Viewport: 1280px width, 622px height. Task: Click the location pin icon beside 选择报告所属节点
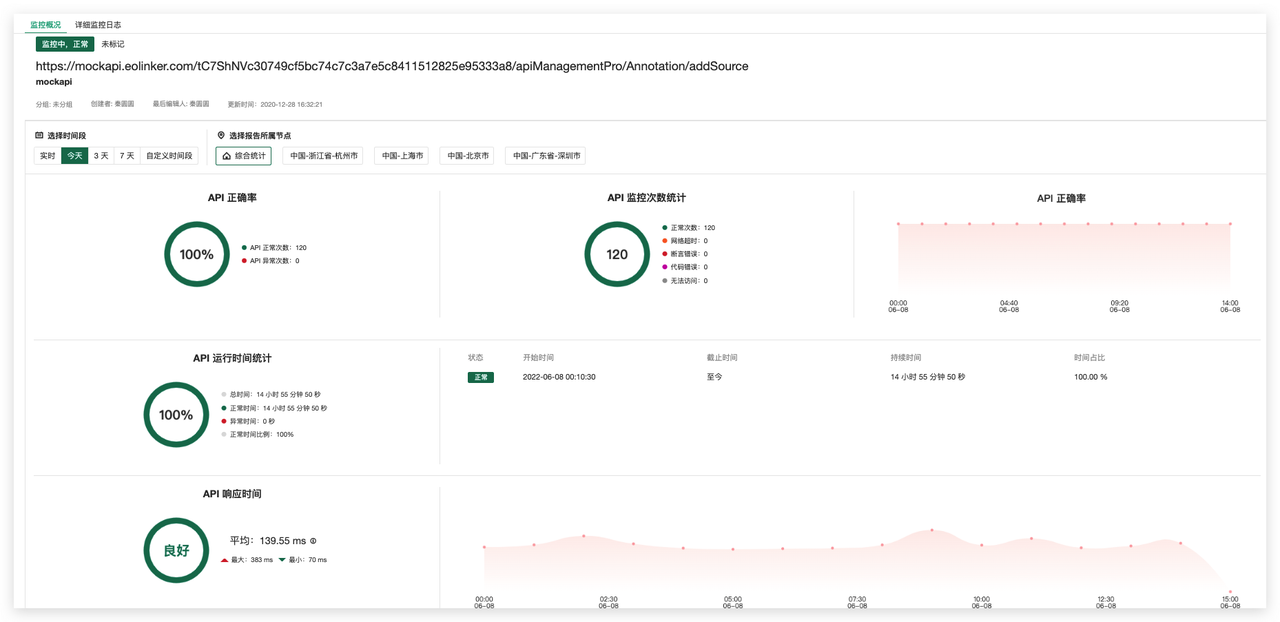coord(221,135)
